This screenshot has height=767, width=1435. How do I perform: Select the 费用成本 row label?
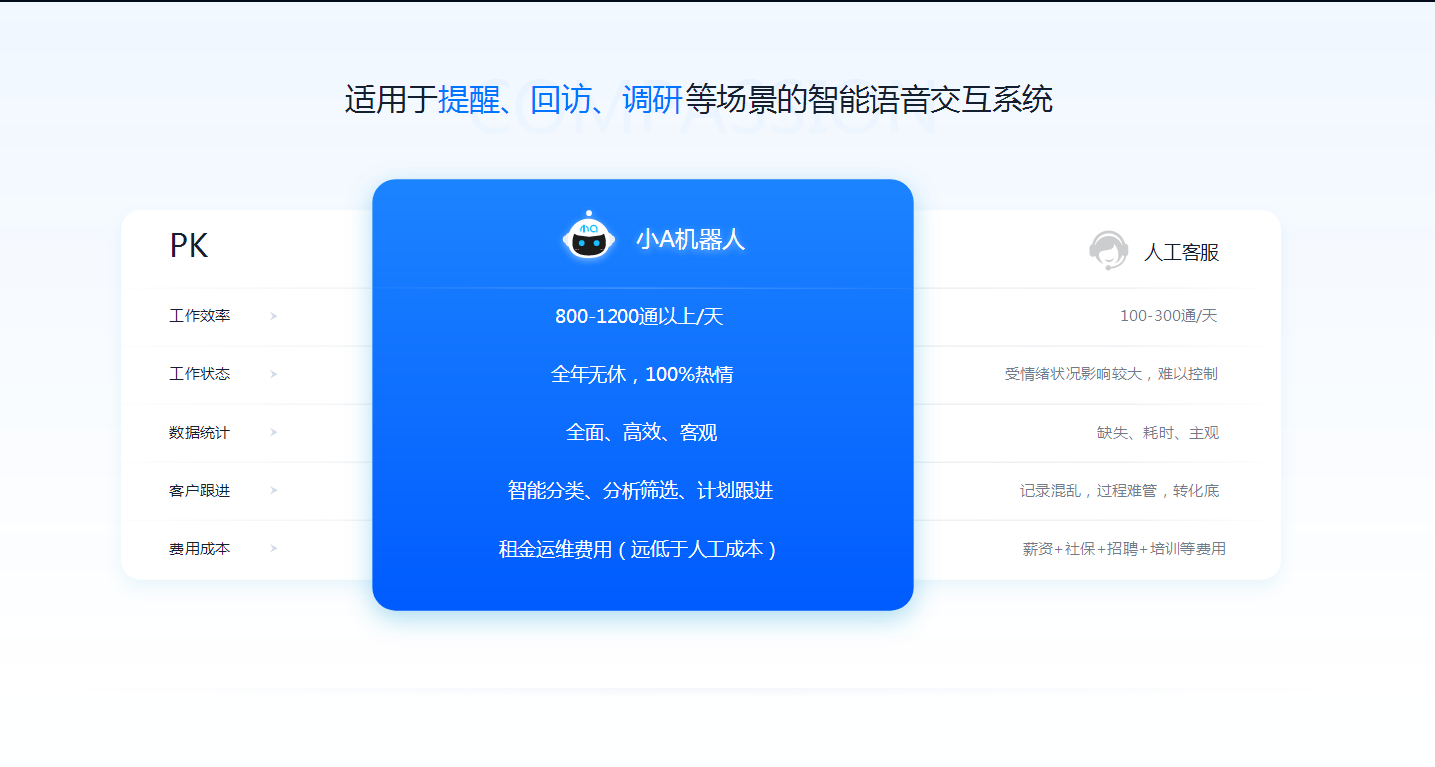click(x=200, y=549)
